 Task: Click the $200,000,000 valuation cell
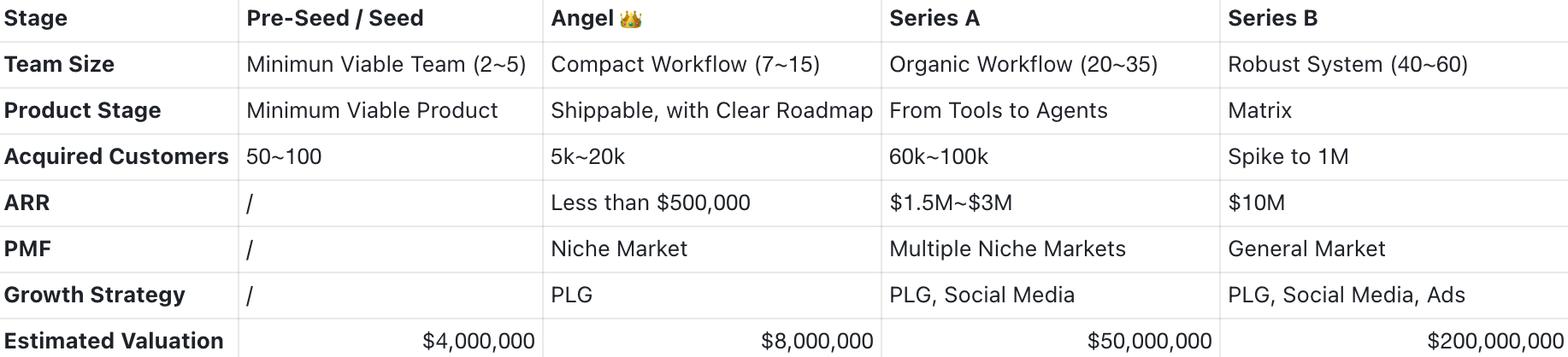point(1394,339)
